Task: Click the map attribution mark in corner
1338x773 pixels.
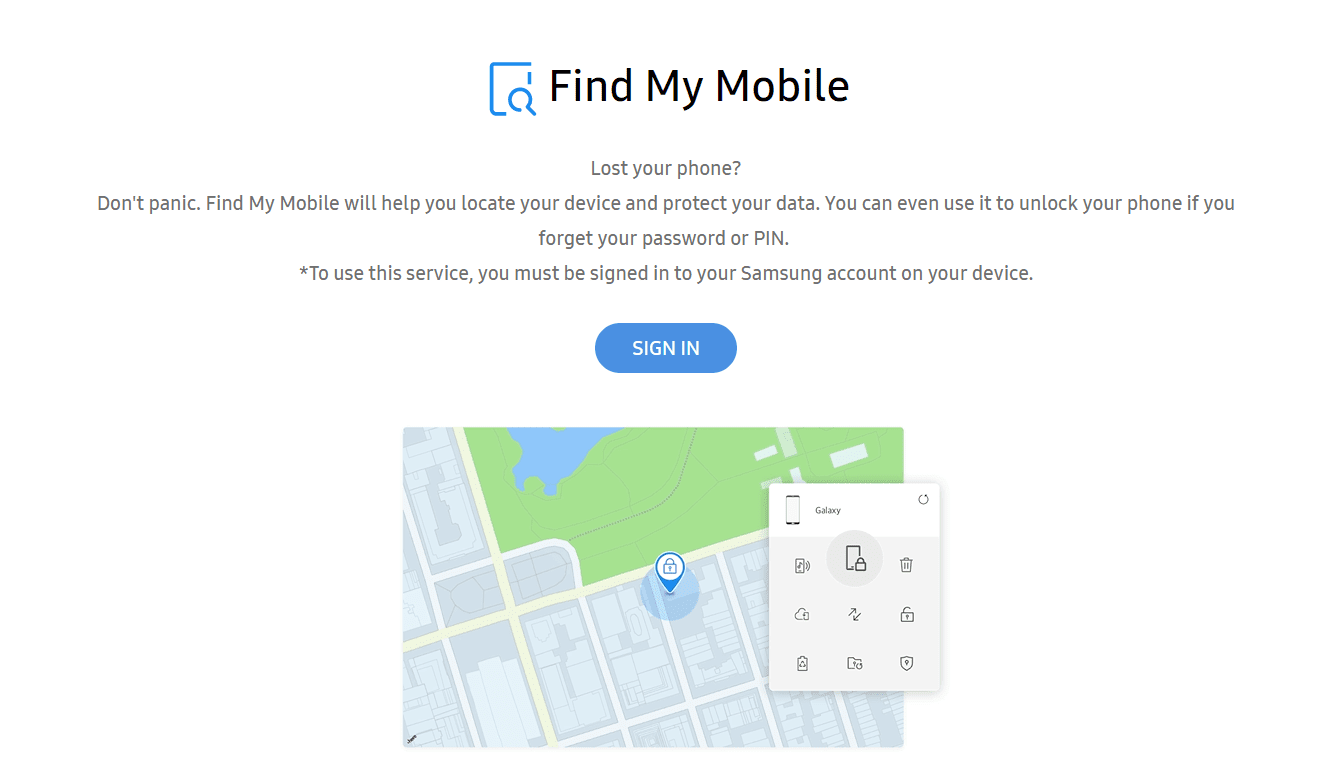Action: tap(411, 739)
